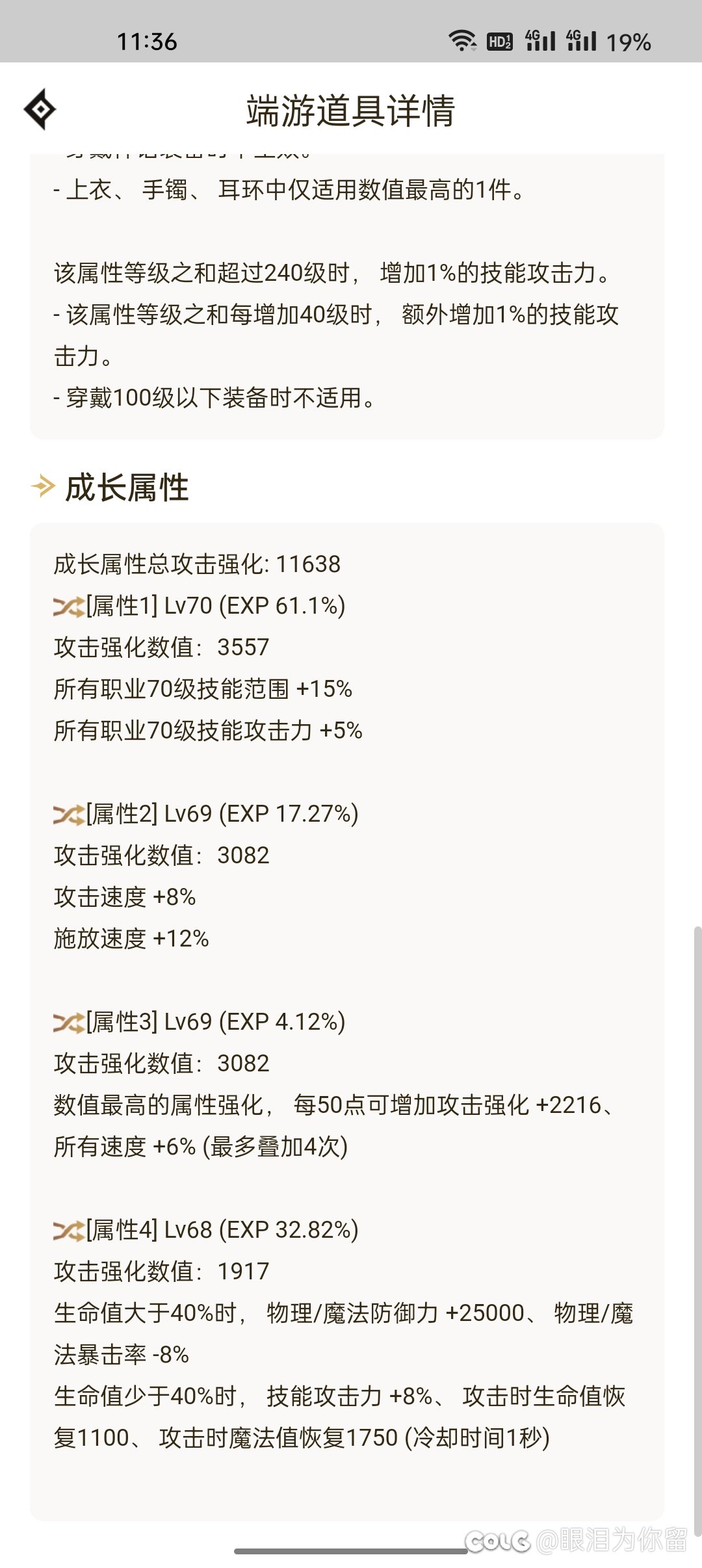Tap the shuffle icon beside 属性3
This screenshot has height=1568, width=702.
(x=69, y=1023)
